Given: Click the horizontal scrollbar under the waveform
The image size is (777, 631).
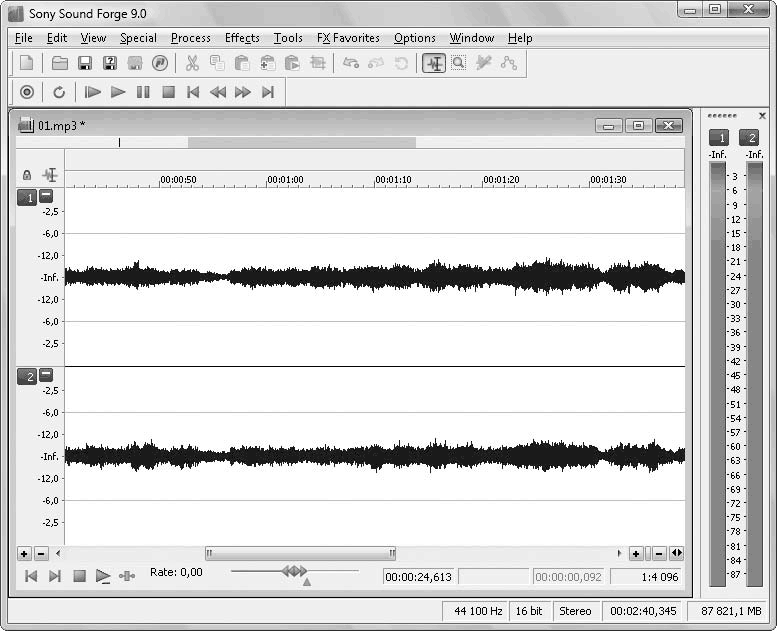Looking at the screenshot, I should pyautogui.click(x=300, y=553).
